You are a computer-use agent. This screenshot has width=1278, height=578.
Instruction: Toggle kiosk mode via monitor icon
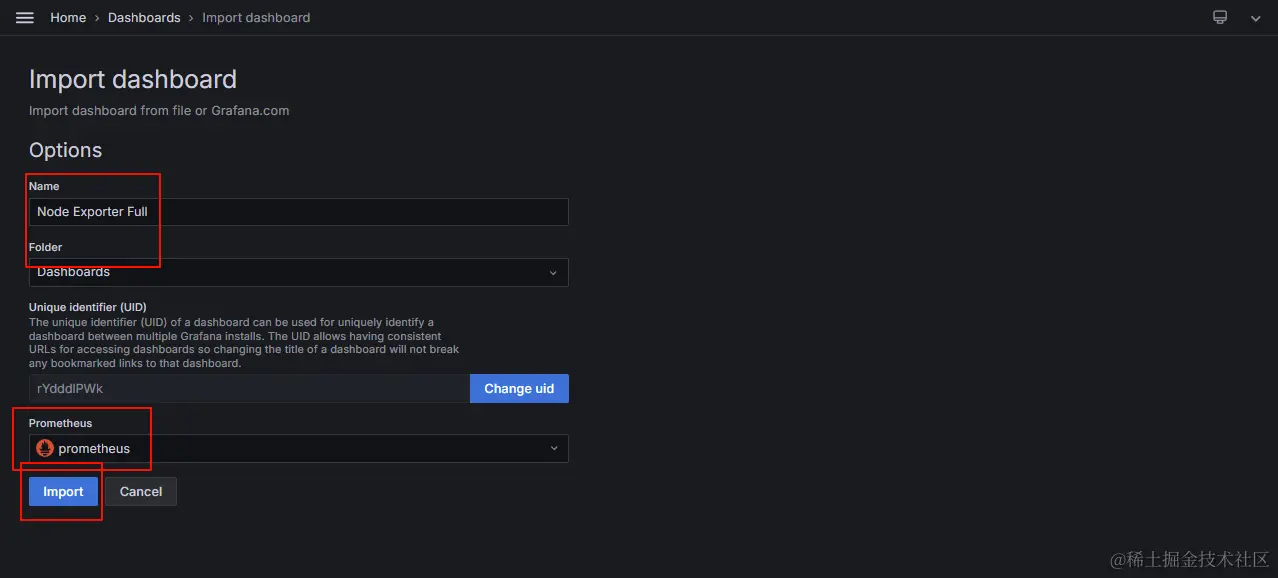coord(1220,17)
